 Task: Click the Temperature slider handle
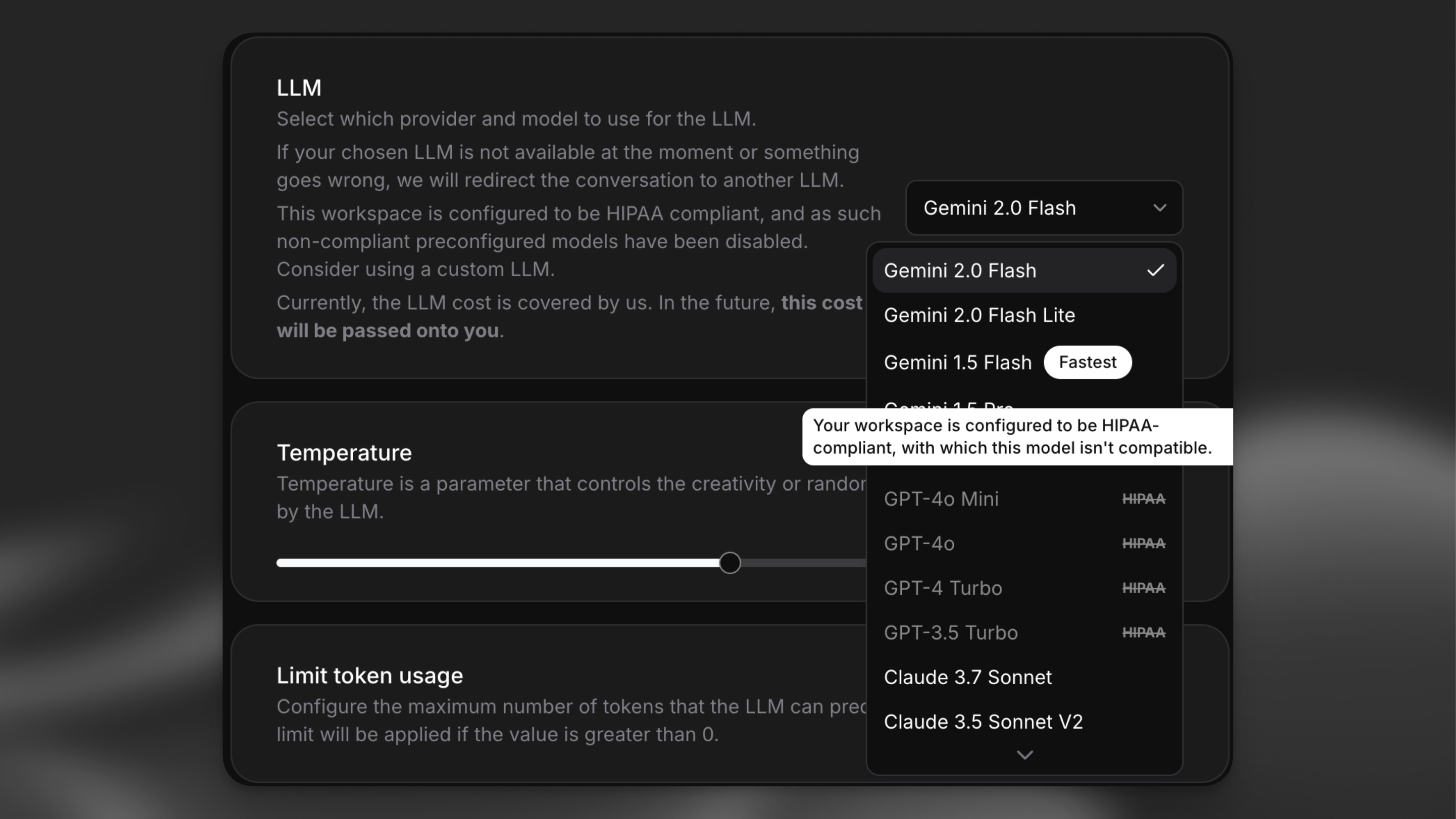click(x=730, y=563)
